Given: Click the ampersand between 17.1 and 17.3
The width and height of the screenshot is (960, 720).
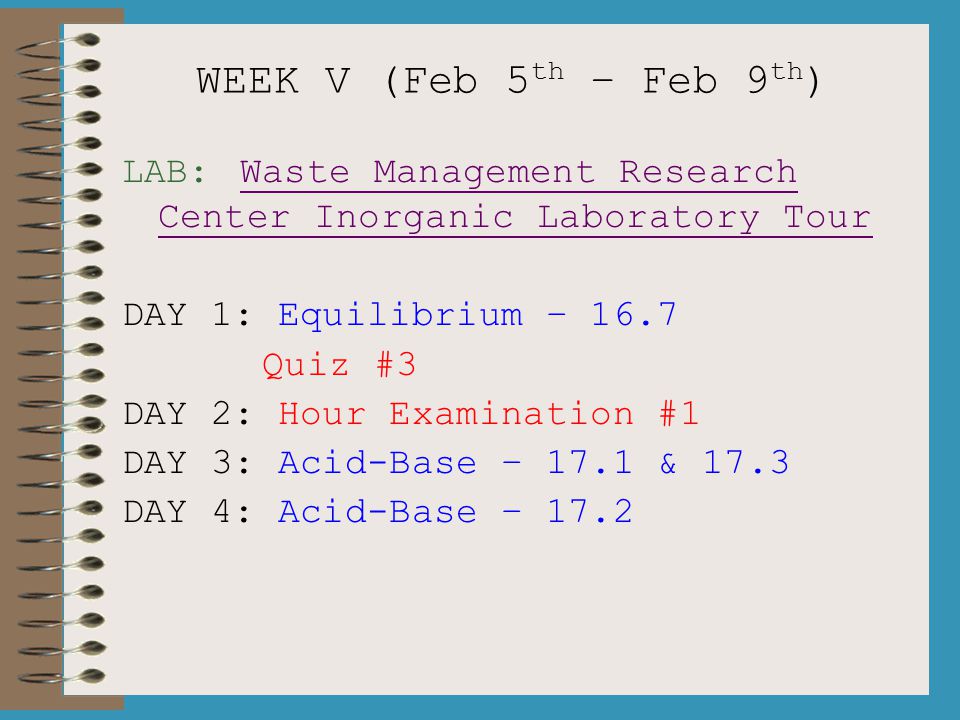Looking at the screenshot, I should tap(668, 463).
